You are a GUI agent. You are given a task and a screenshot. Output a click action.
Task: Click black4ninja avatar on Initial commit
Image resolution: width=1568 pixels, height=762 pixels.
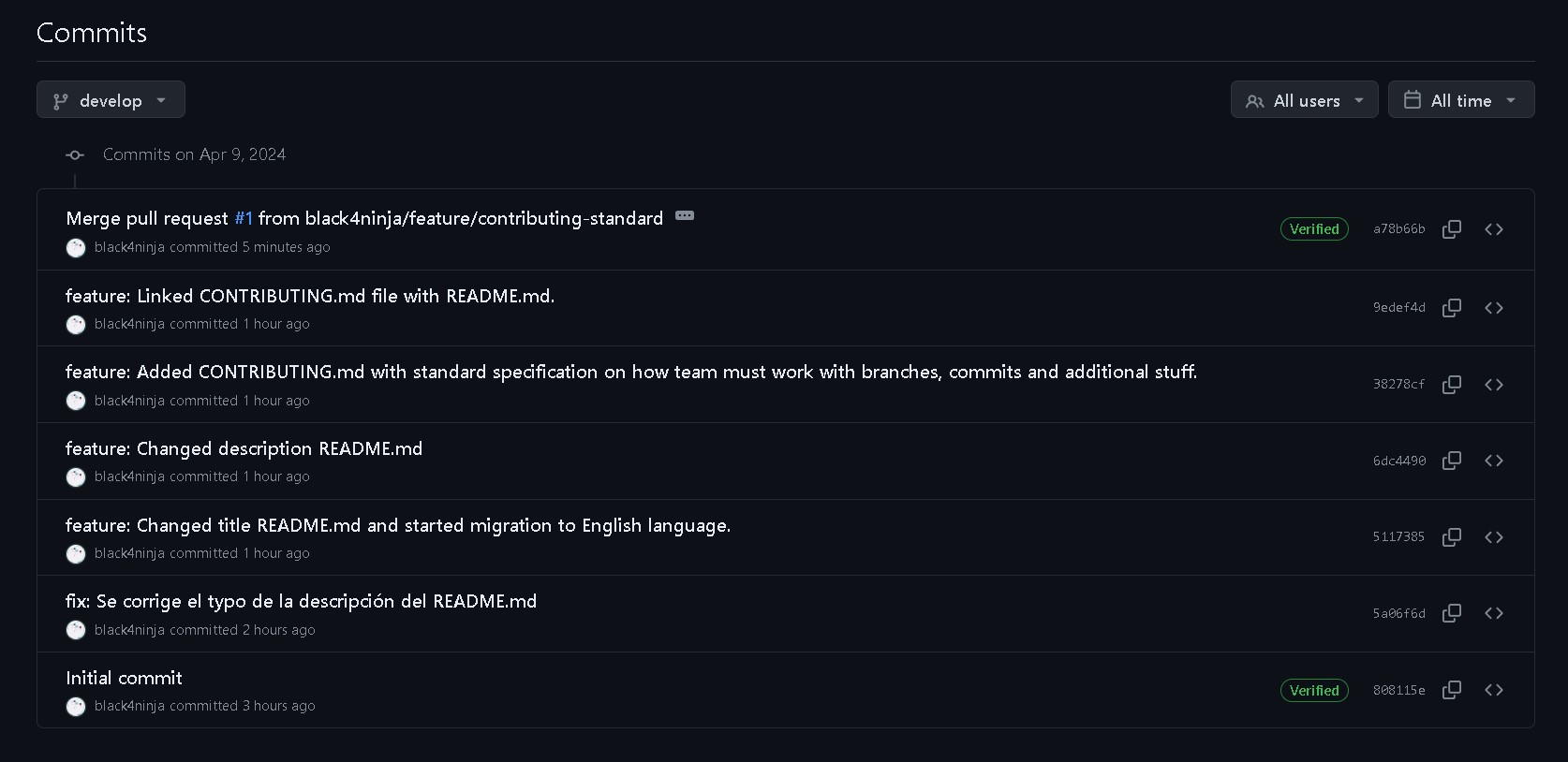coord(76,707)
